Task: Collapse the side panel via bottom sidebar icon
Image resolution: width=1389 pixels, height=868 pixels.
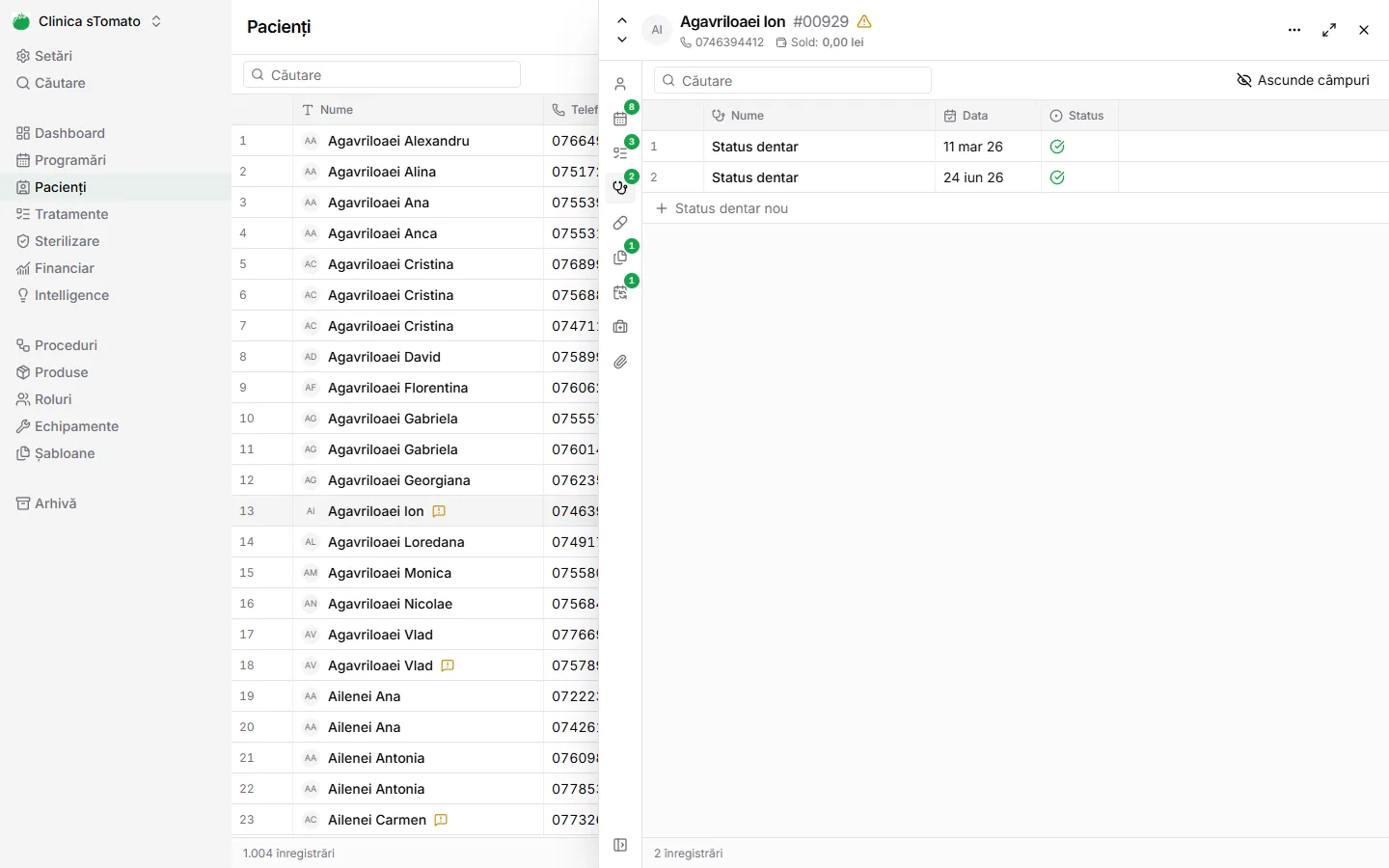Action: tap(620, 845)
